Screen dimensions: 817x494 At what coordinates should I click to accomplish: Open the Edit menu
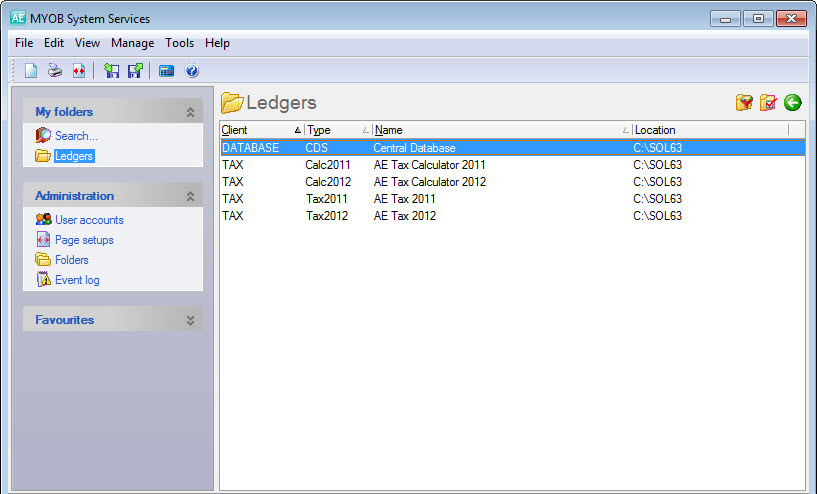coord(54,43)
